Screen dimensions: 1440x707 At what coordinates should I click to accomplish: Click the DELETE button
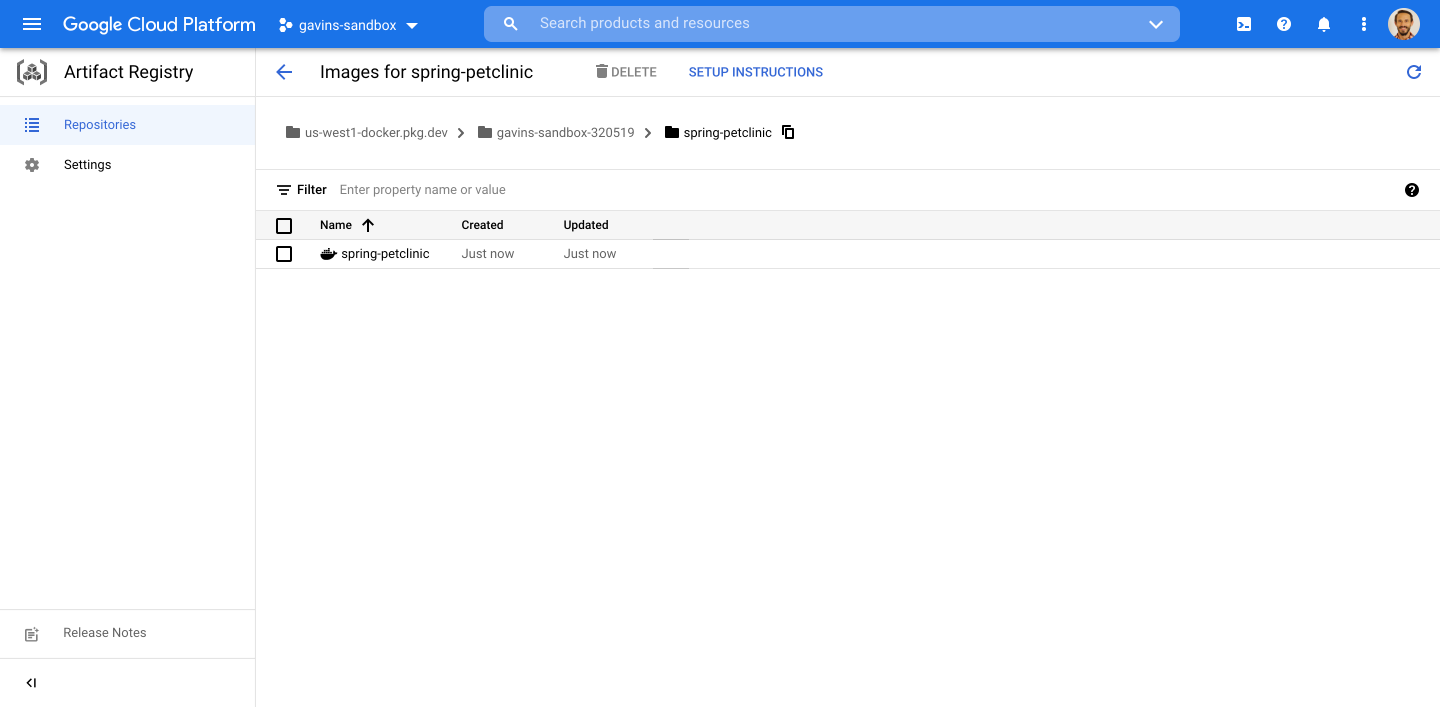point(625,71)
